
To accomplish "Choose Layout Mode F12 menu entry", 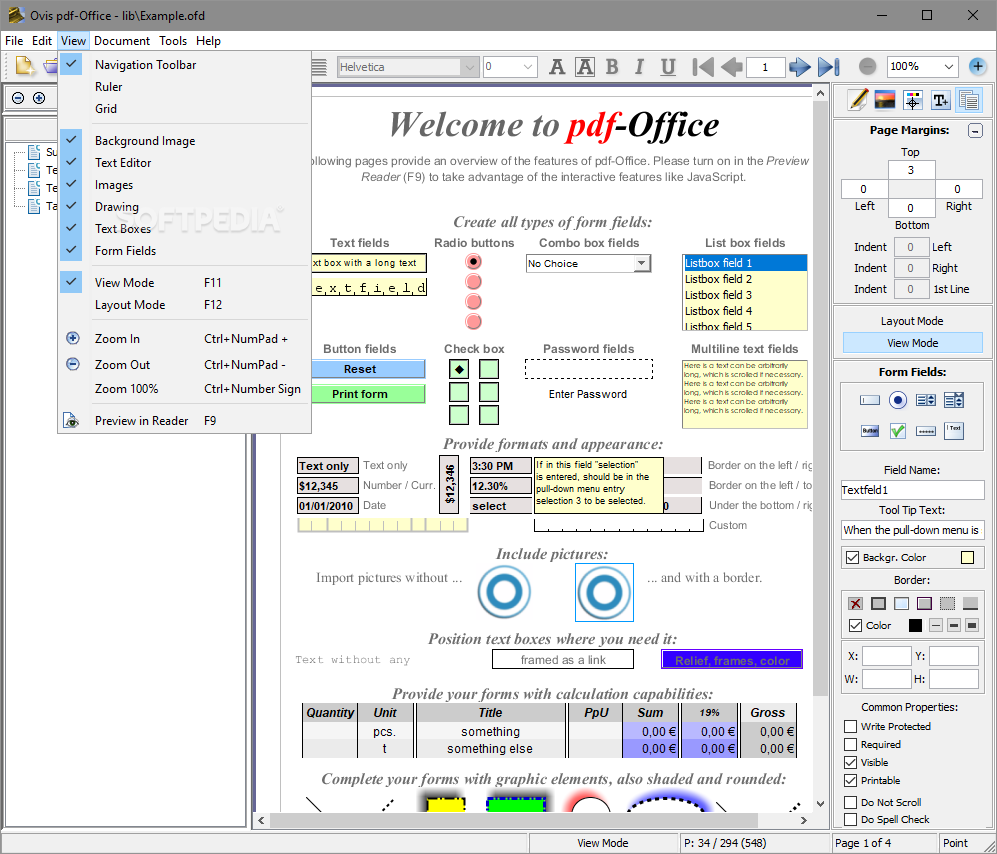I will [x=184, y=305].
